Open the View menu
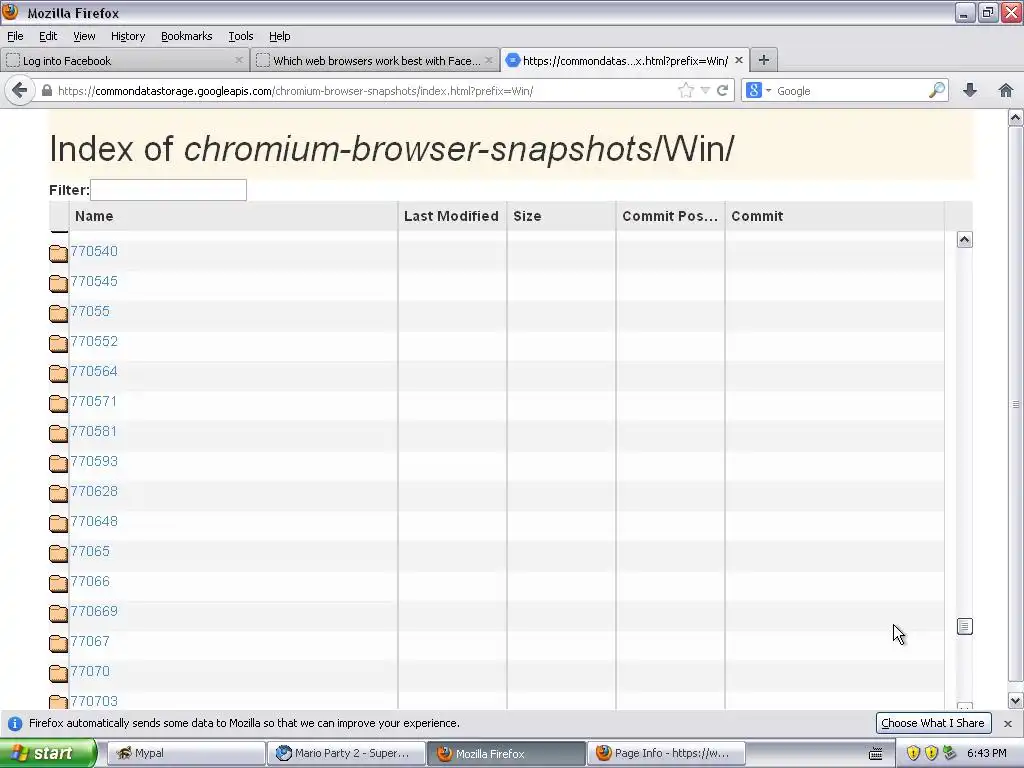 click(84, 36)
